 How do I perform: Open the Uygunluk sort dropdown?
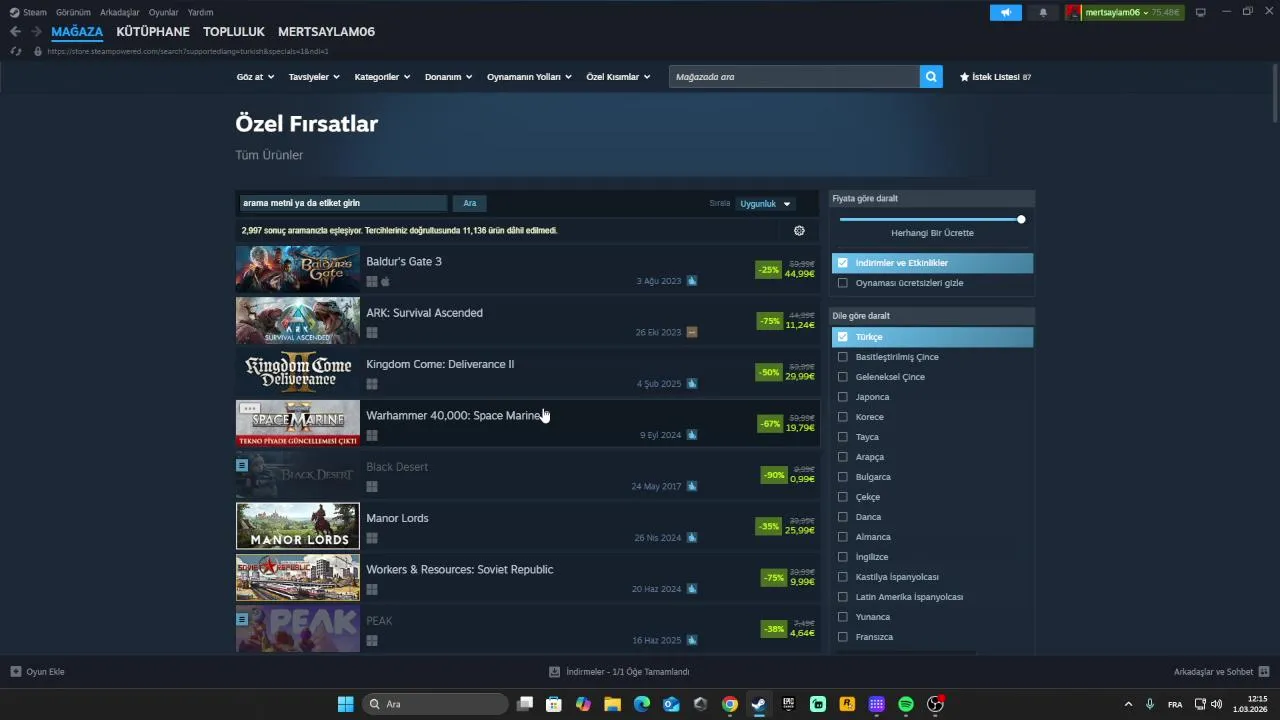[x=765, y=204]
